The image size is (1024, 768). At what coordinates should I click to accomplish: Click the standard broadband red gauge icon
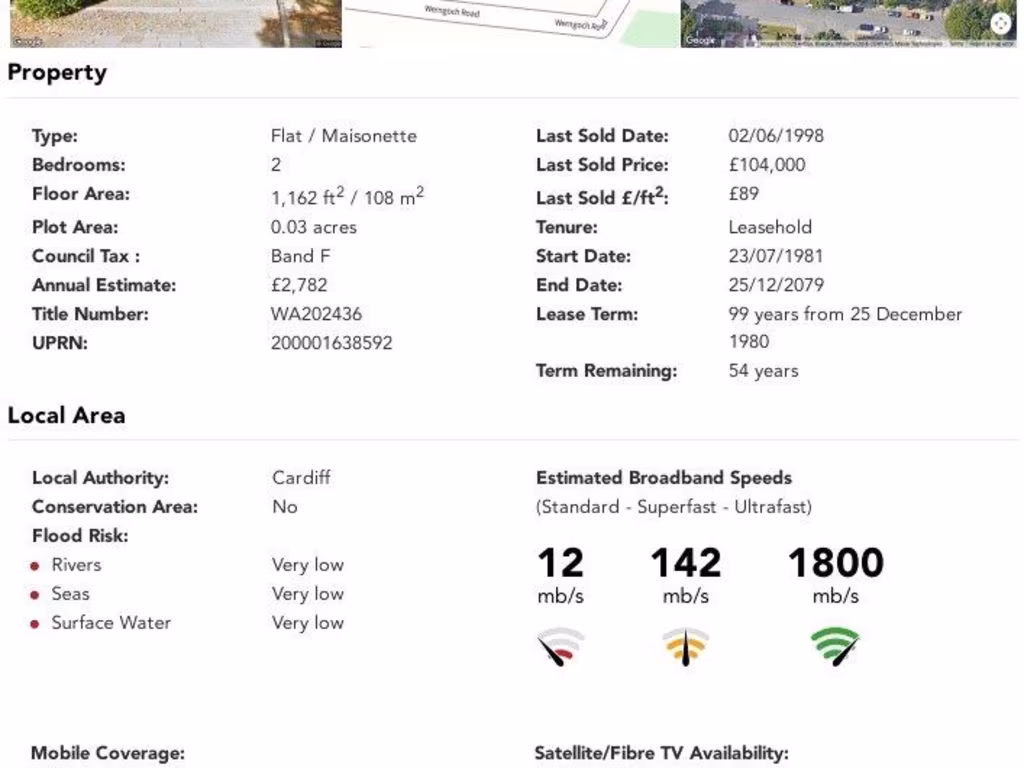tap(560, 647)
